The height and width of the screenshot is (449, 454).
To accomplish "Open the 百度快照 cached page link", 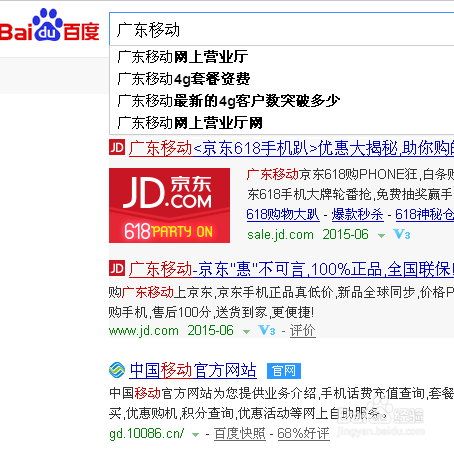I will [240, 434].
